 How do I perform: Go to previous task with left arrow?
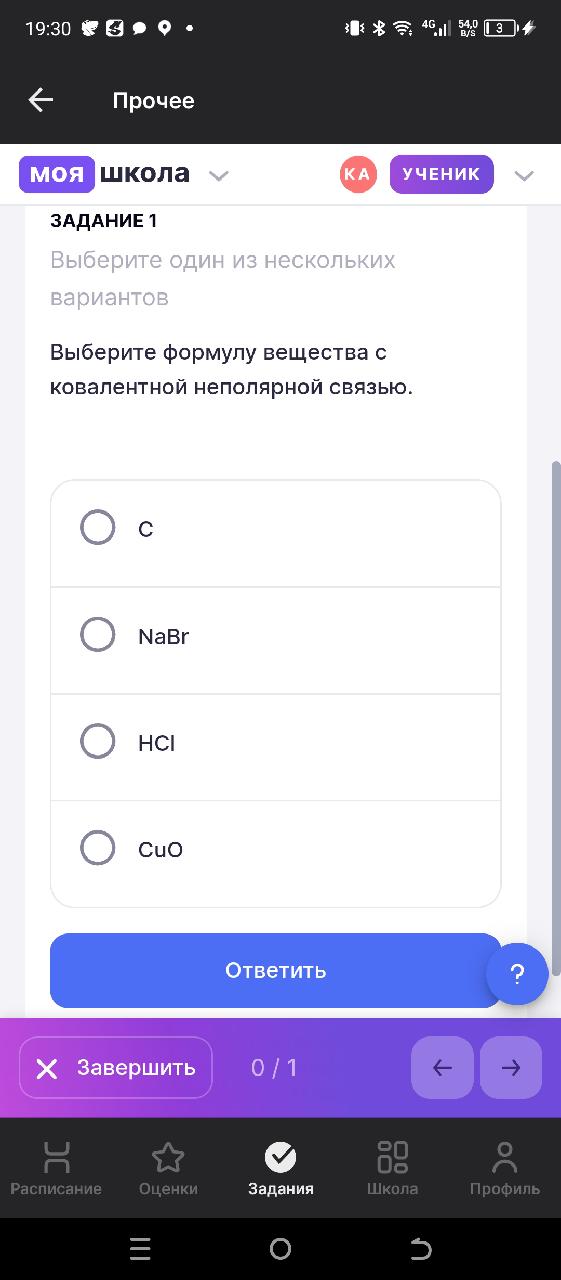[442, 1068]
